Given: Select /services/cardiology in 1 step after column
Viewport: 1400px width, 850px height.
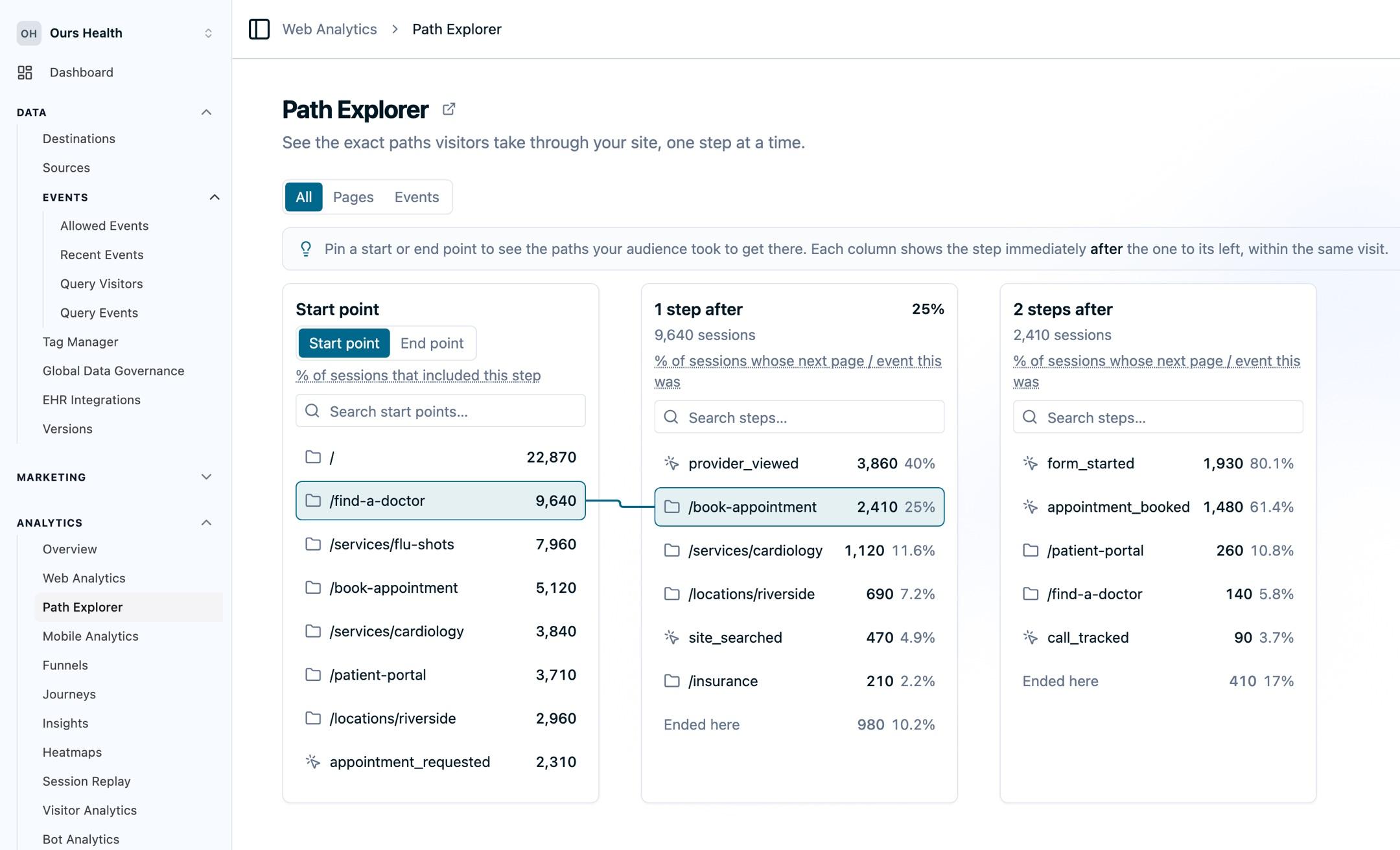Looking at the screenshot, I should (799, 550).
